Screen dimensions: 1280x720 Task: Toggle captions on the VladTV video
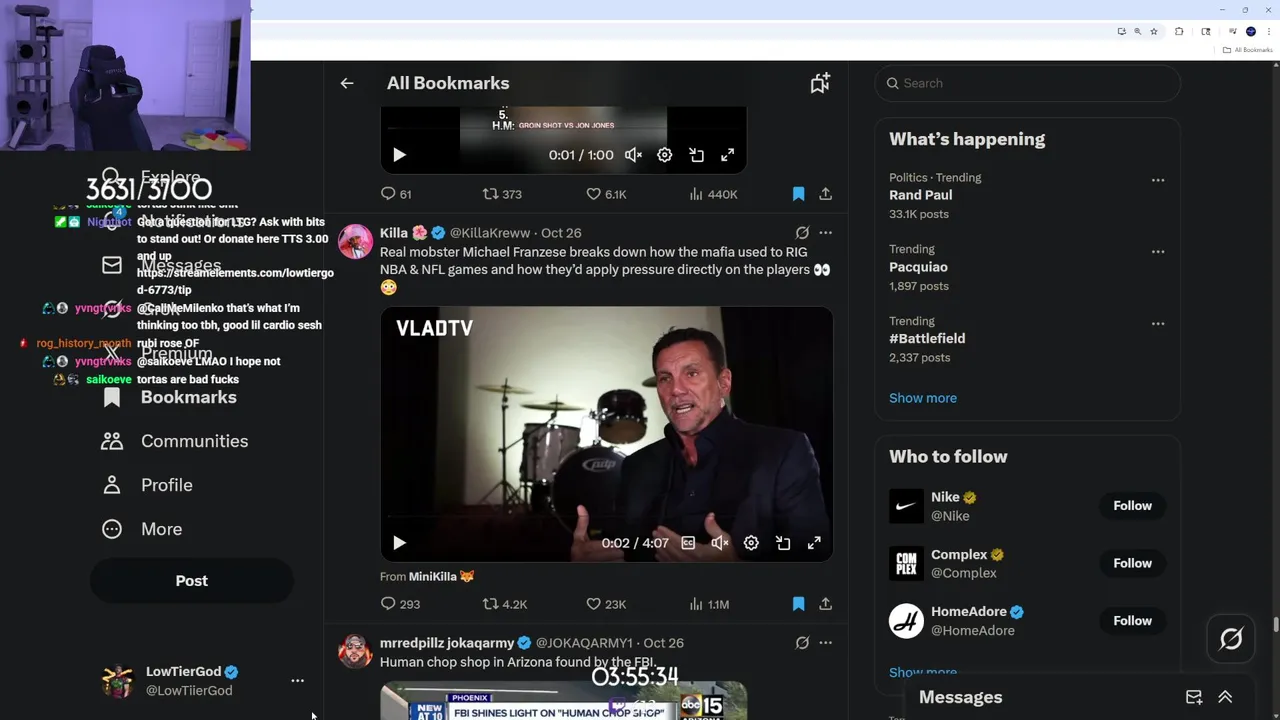[x=688, y=543]
